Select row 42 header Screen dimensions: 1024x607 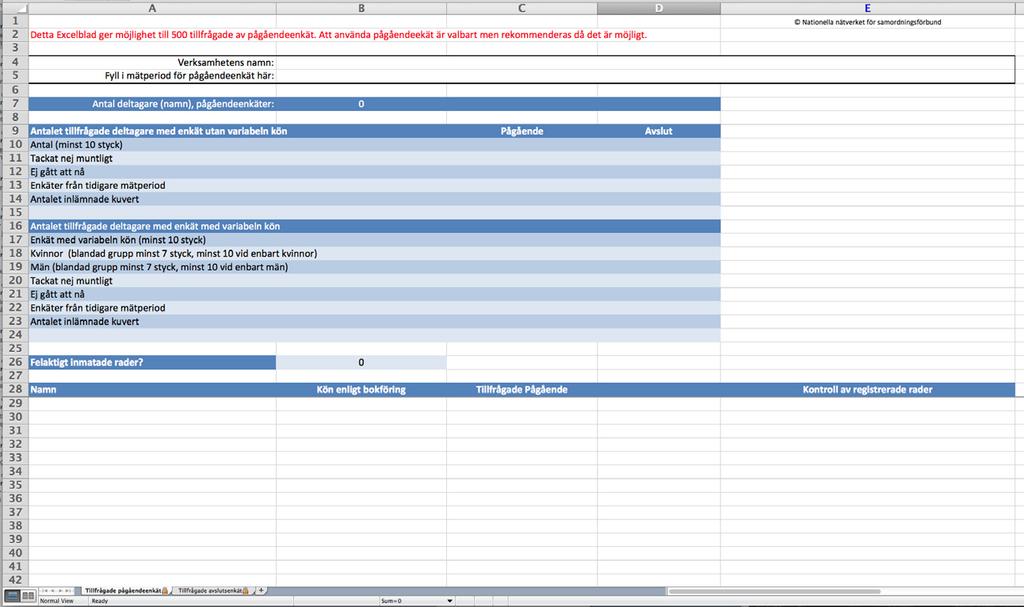click(15, 580)
